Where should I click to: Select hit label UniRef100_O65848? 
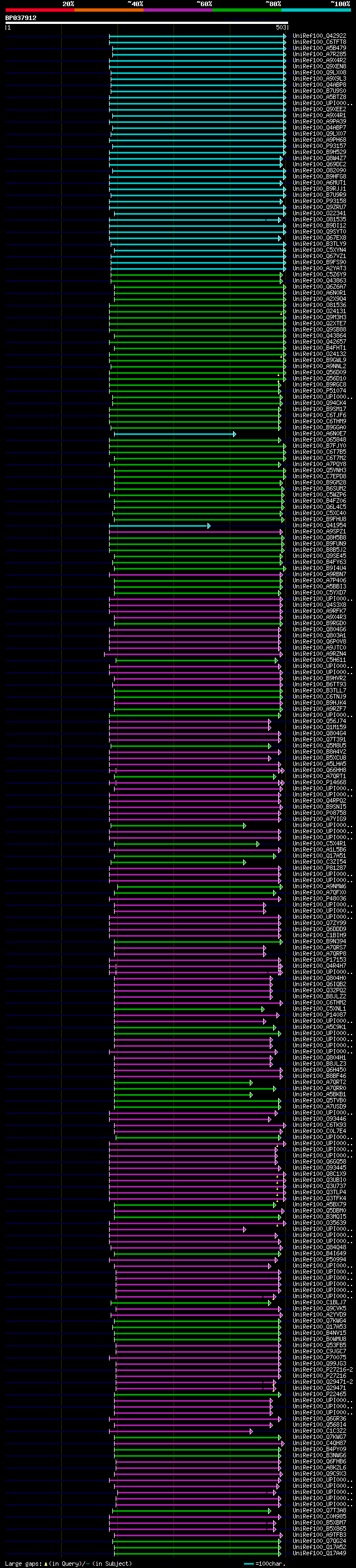tap(319, 440)
